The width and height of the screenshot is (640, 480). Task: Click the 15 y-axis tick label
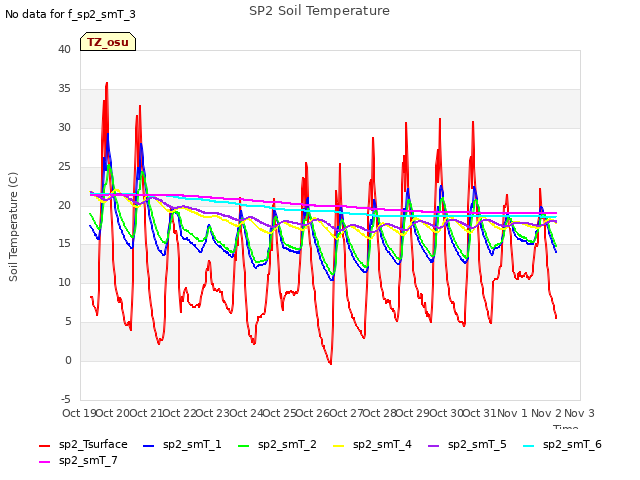point(64,244)
